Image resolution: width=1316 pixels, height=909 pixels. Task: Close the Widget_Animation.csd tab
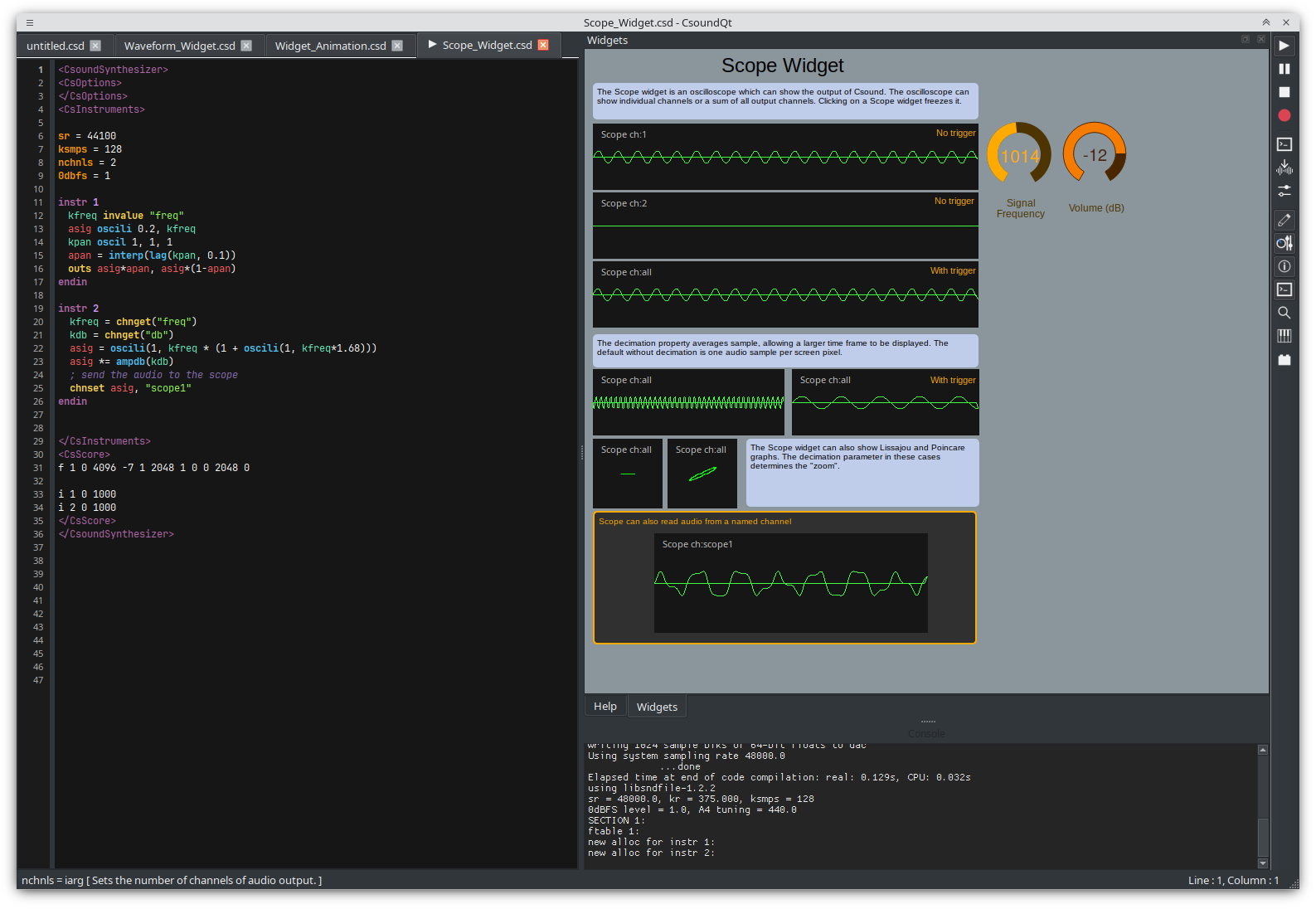[397, 46]
